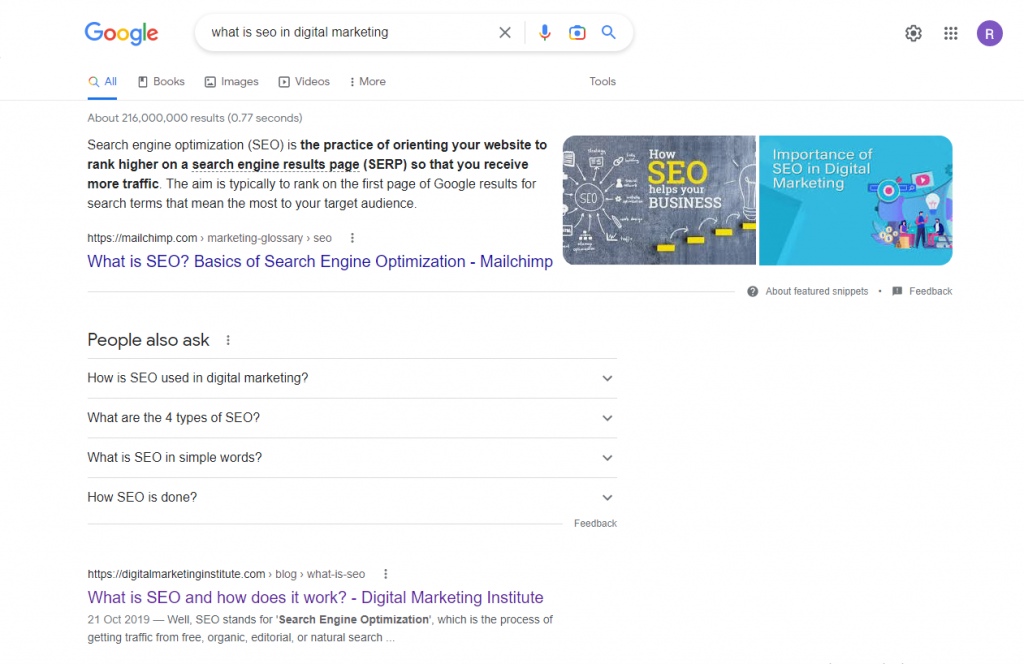Expand the "How SEO is done?" question

click(607, 497)
